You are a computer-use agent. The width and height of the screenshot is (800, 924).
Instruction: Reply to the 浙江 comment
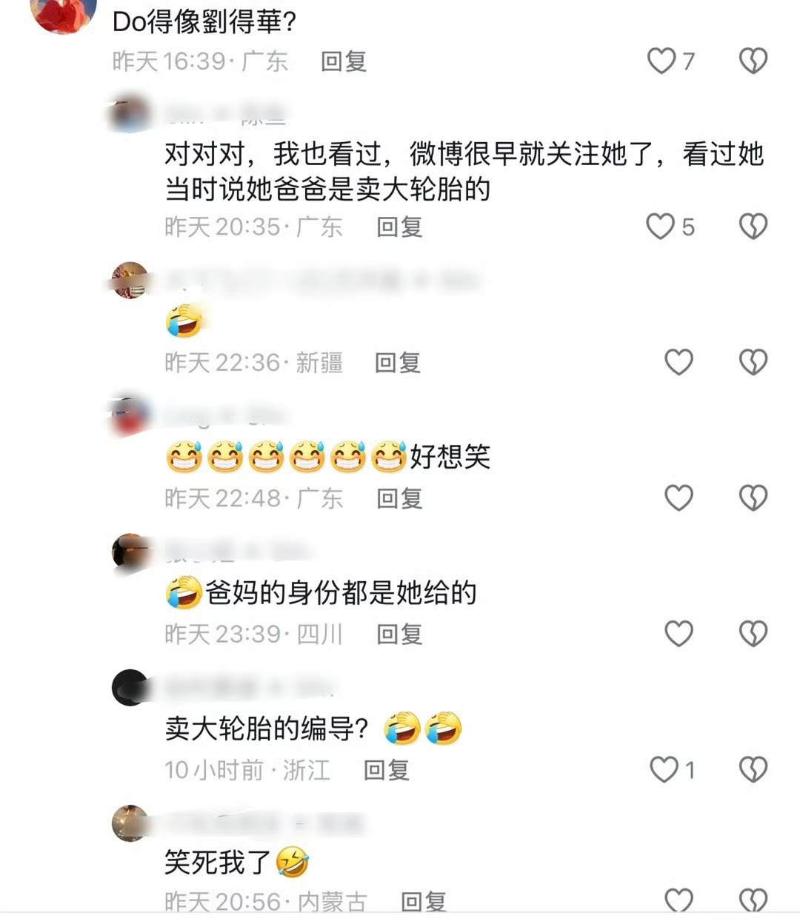(x=386, y=770)
